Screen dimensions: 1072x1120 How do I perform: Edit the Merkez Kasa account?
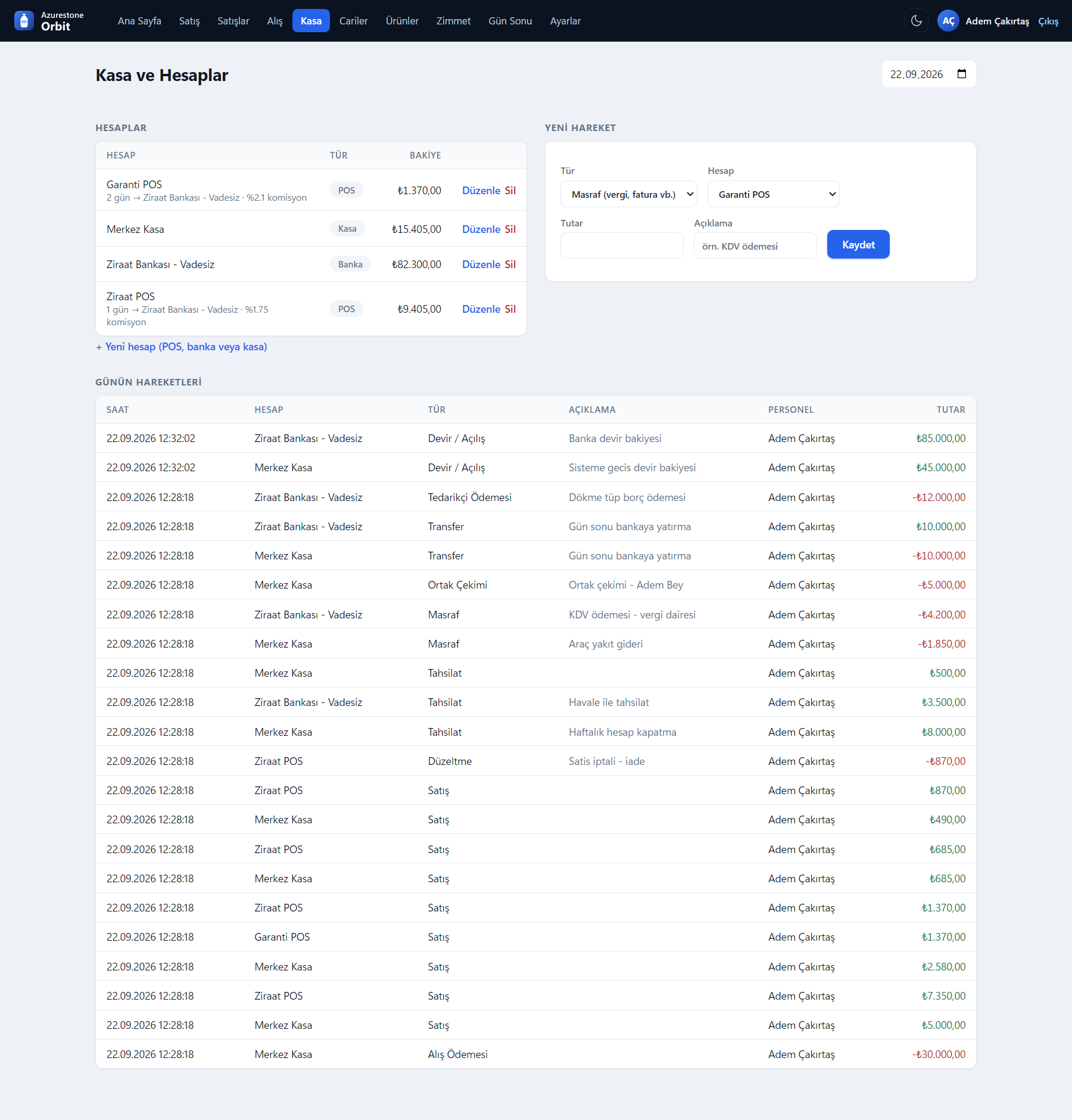coord(481,229)
